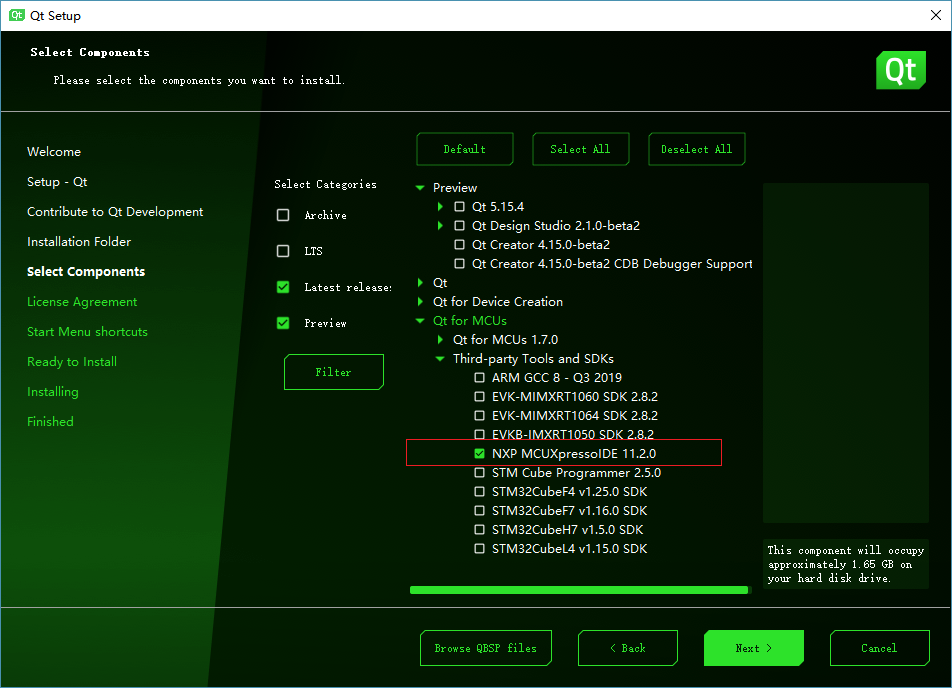Expand Qt for MCUs 1.7.0 node
This screenshot has width=952, height=688.
coord(440,339)
